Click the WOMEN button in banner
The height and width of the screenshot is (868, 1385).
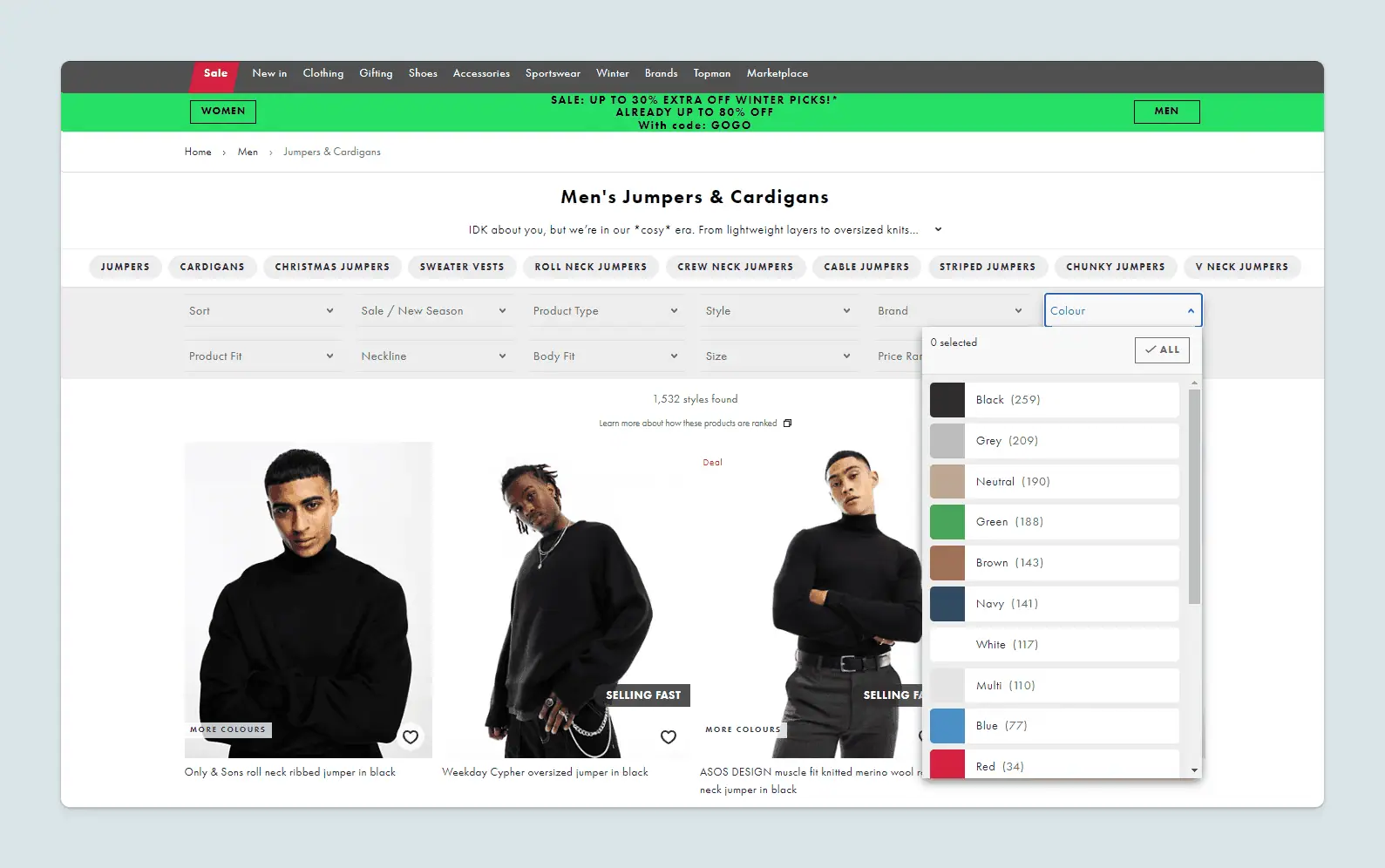click(x=223, y=112)
